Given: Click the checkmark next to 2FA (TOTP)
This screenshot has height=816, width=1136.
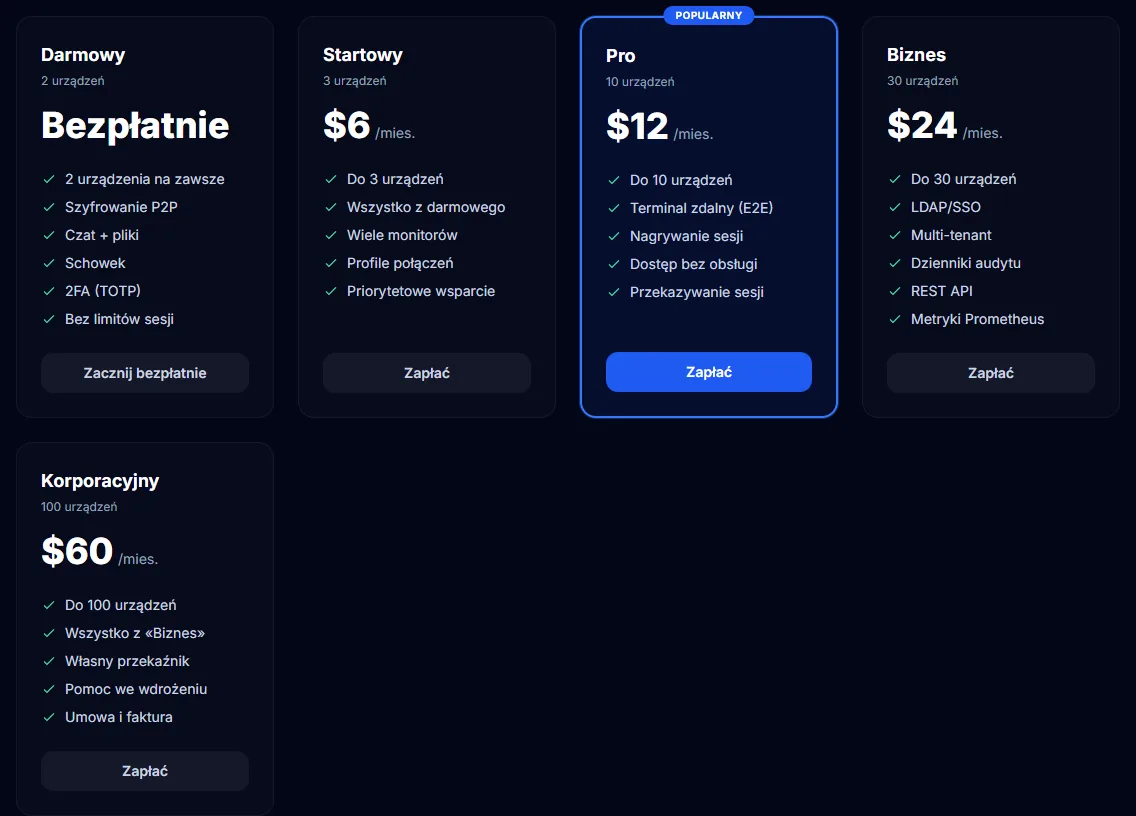Looking at the screenshot, I should pyautogui.click(x=49, y=291).
